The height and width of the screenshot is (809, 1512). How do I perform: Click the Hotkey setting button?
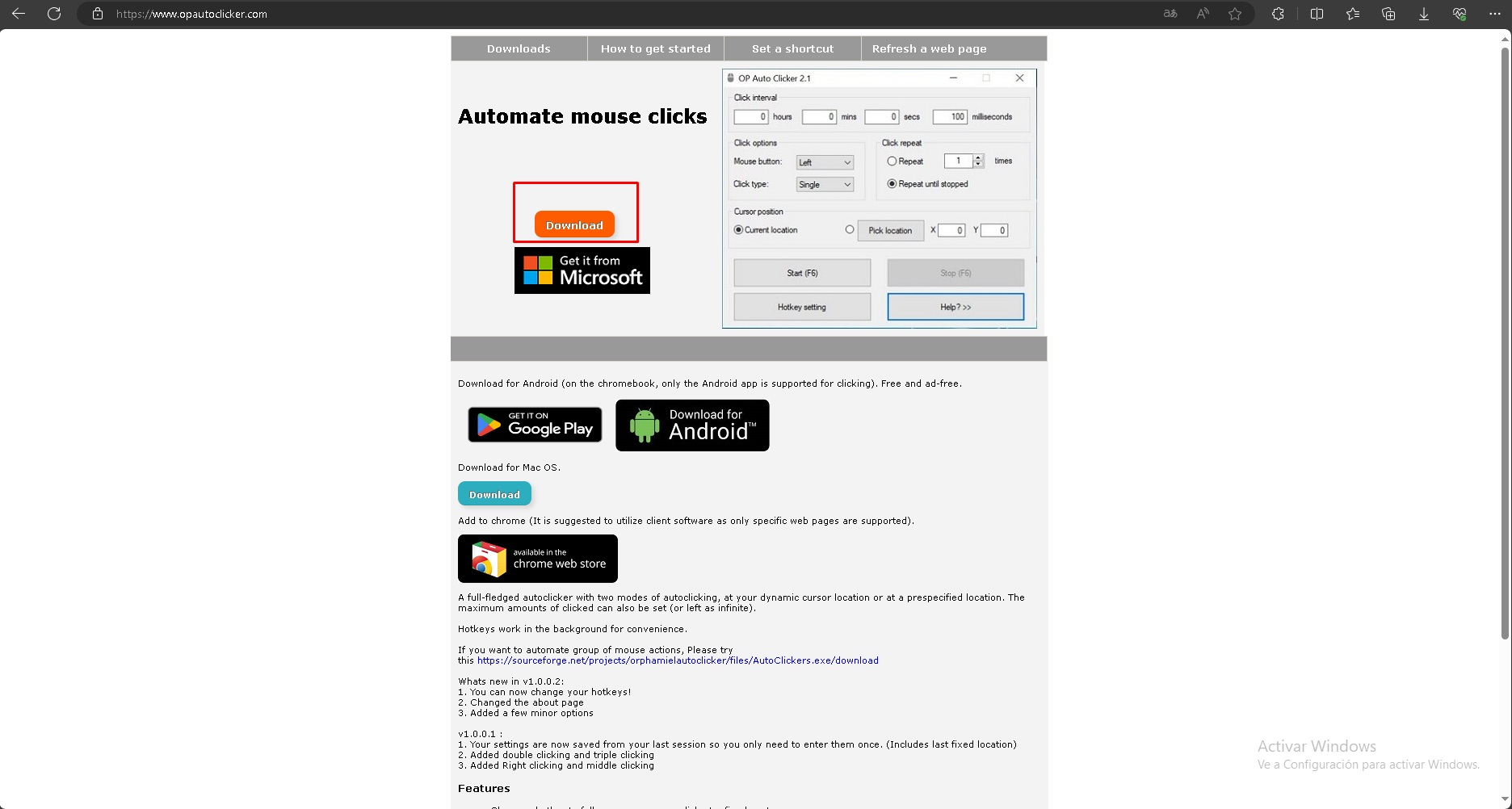[802, 307]
